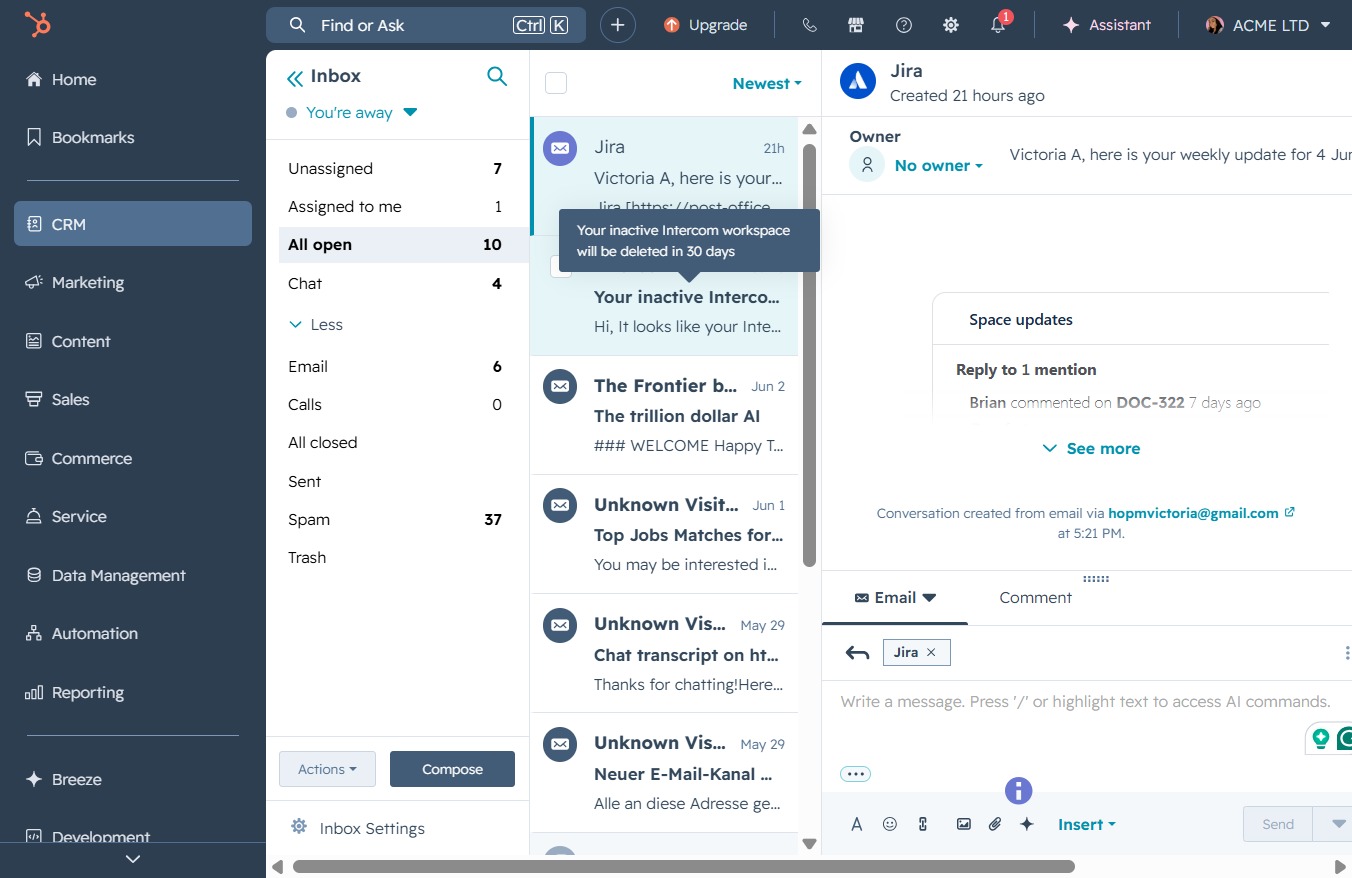Image resolution: width=1352 pixels, height=878 pixels.
Task: Open The Frontier conversation from Jun 2
Action: coord(664,416)
